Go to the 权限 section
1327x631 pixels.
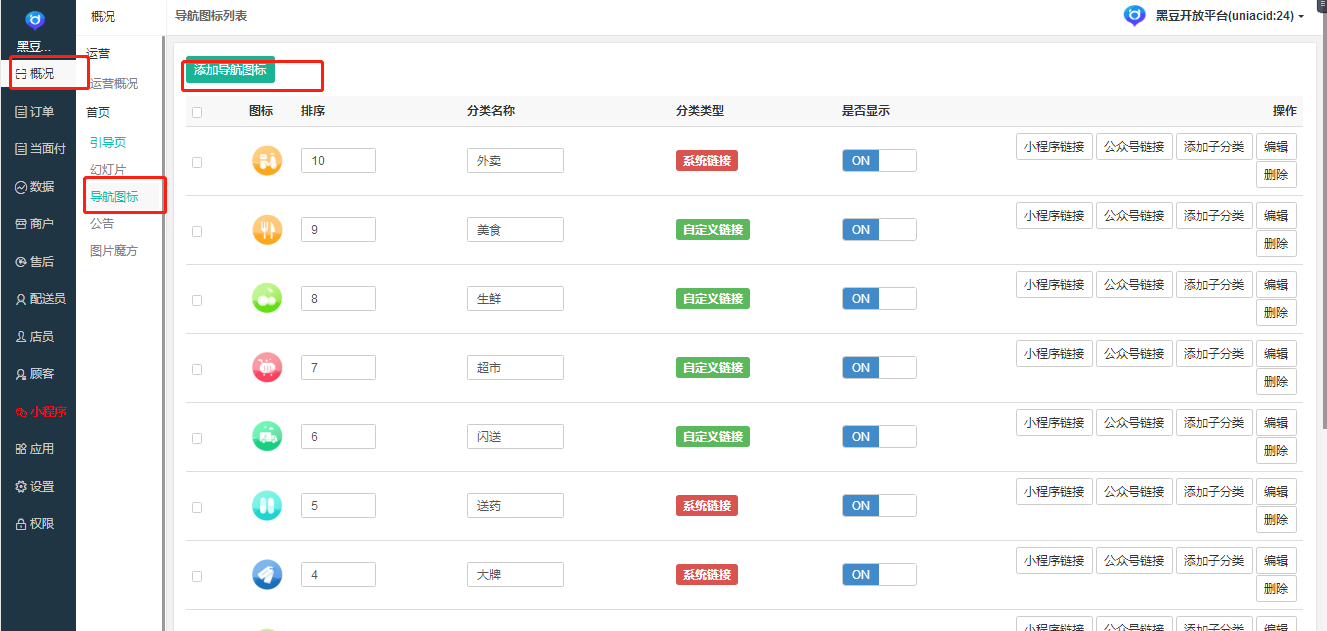[x=35, y=524]
